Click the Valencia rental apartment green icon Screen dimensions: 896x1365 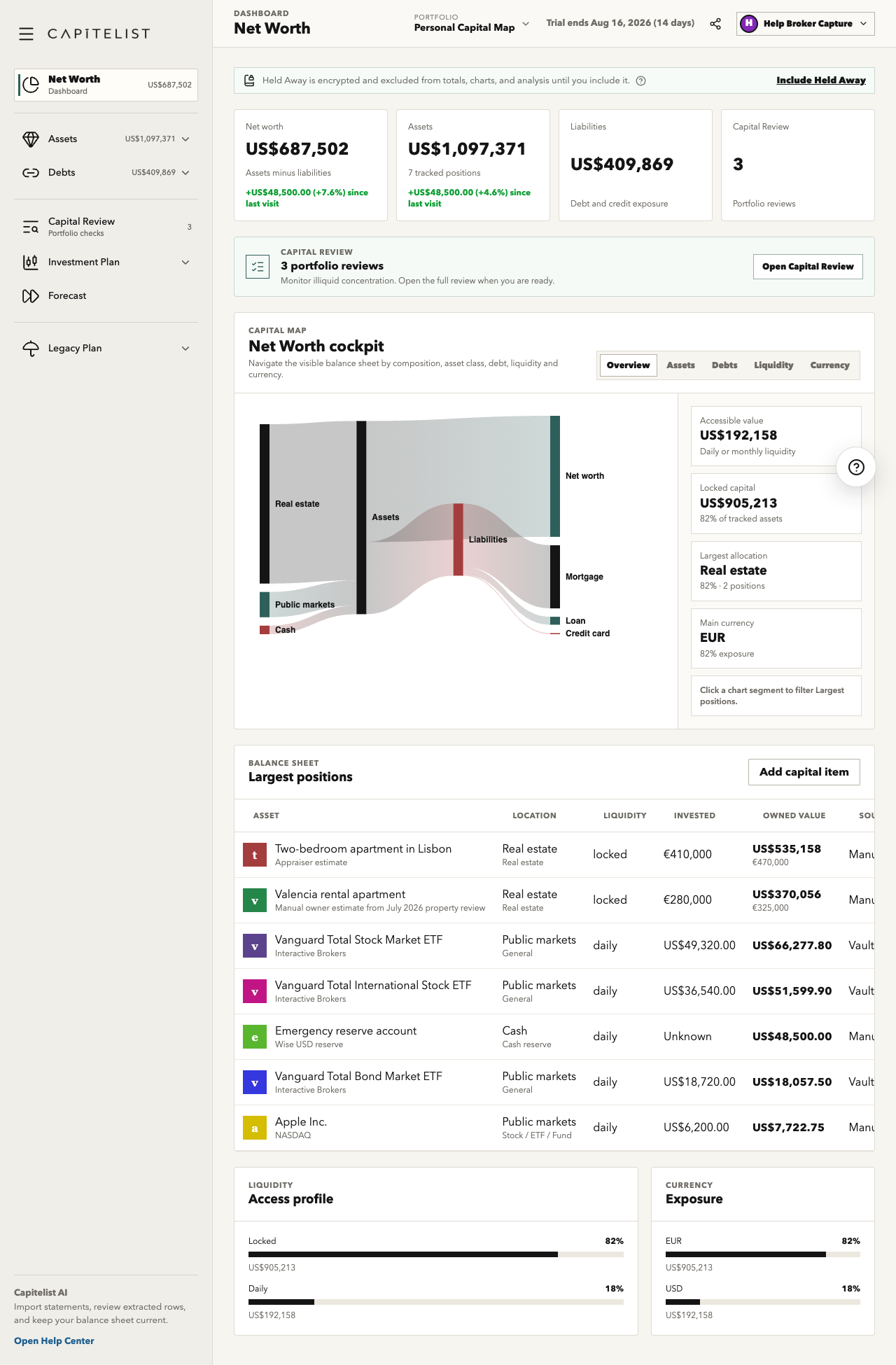point(255,900)
